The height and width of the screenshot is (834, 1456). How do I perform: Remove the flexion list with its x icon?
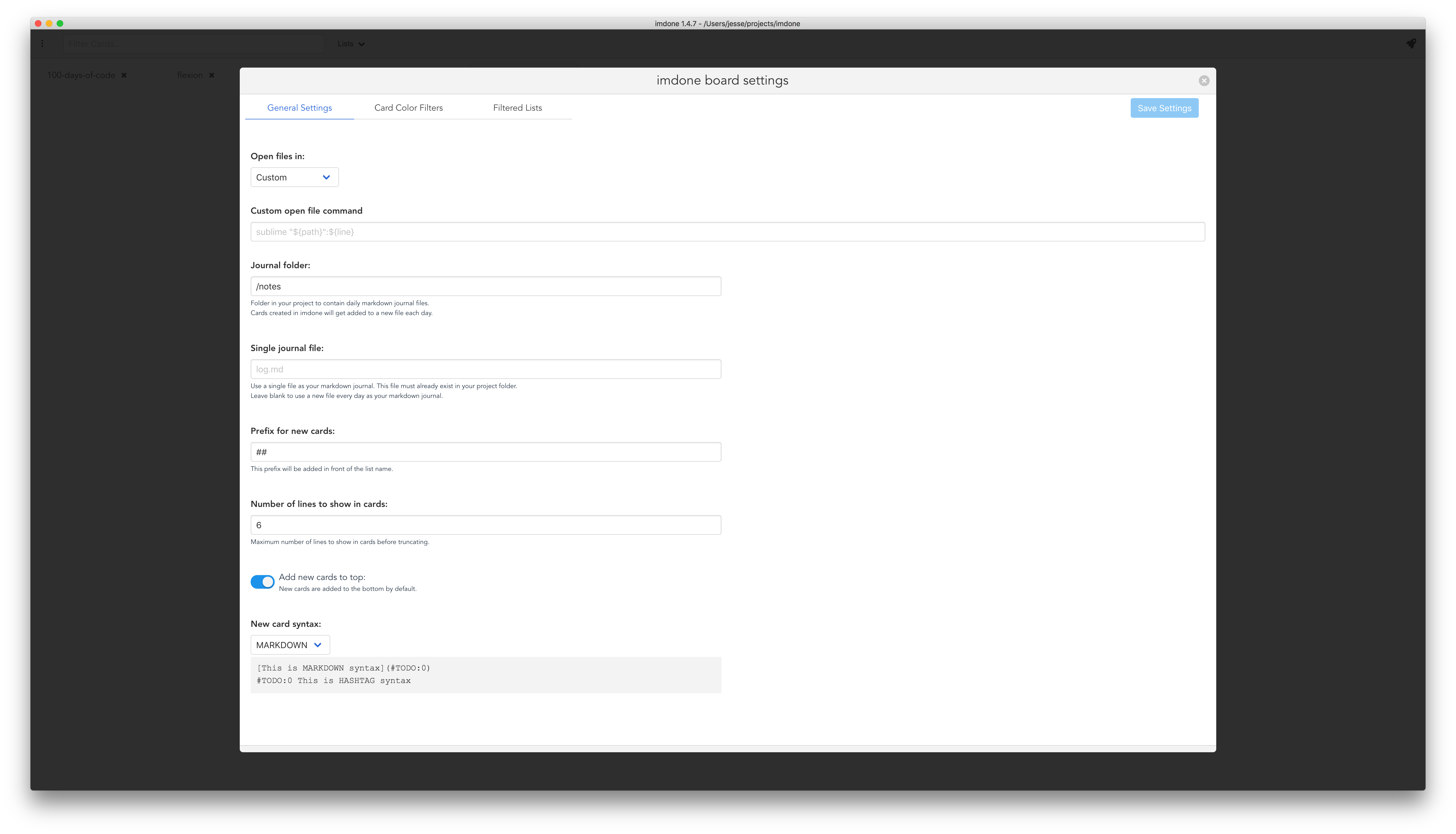point(211,75)
